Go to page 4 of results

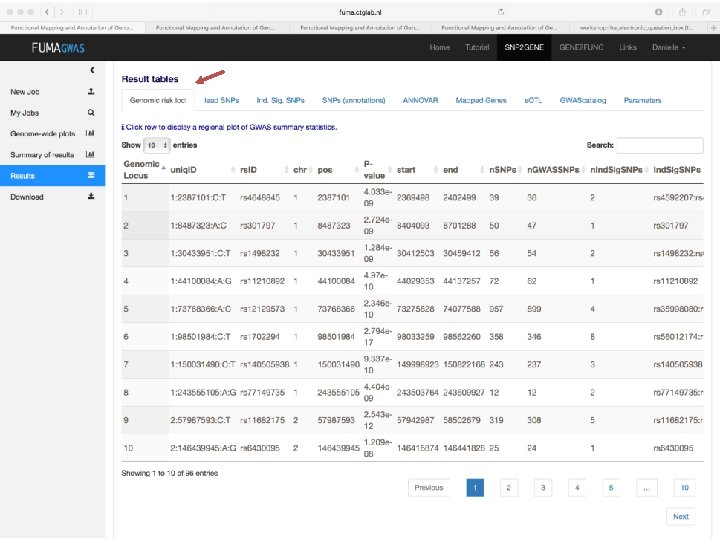577,488
